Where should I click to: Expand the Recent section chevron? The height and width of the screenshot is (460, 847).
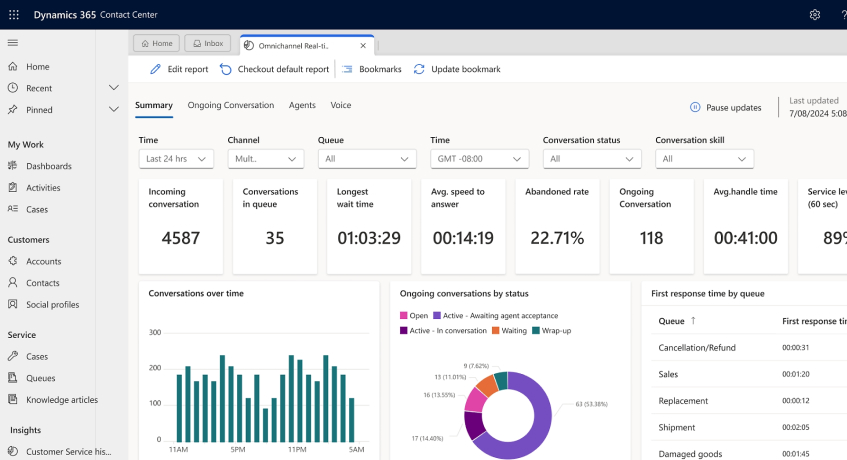pyautogui.click(x=113, y=88)
